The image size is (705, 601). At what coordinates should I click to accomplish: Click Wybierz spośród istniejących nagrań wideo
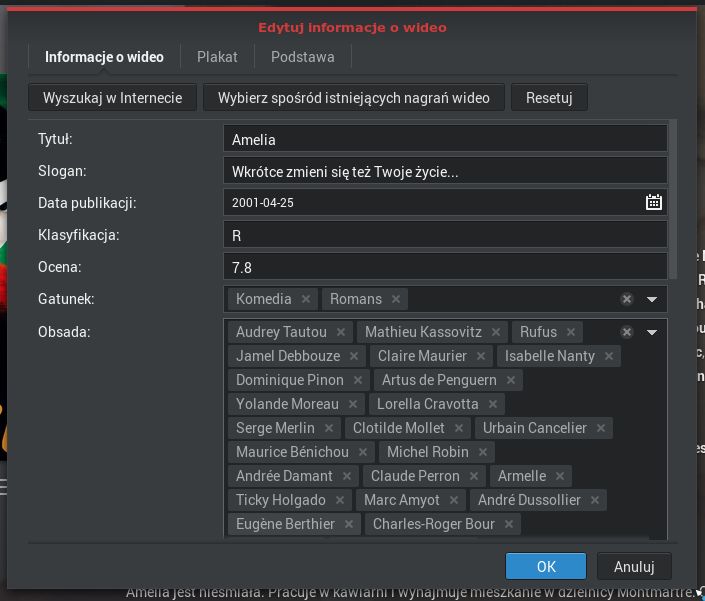click(x=354, y=98)
